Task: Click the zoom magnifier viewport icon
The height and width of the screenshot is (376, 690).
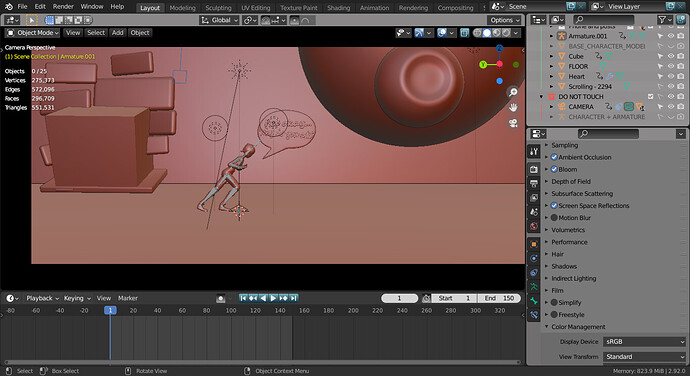Action: pyautogui.click(x=513, y=92)
